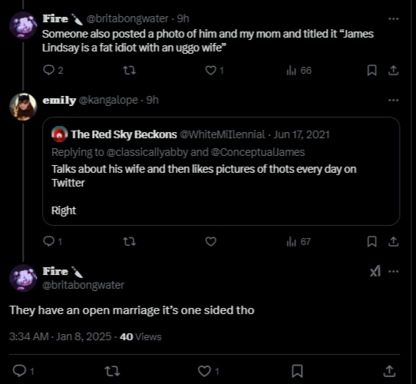Open emily's profile avatar
Viewport: 416px width, 384px height.
click(23, 106)
